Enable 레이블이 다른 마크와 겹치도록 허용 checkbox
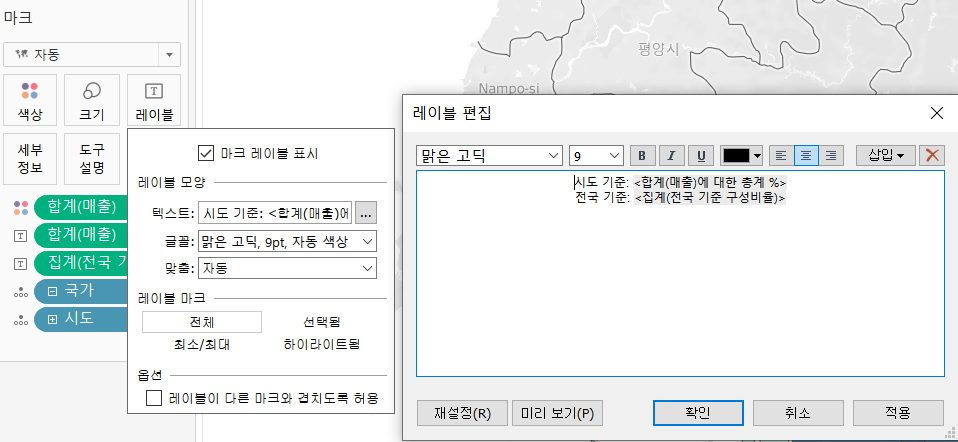Viewport: 958px width, 442px height. click(x=153, y=399)
